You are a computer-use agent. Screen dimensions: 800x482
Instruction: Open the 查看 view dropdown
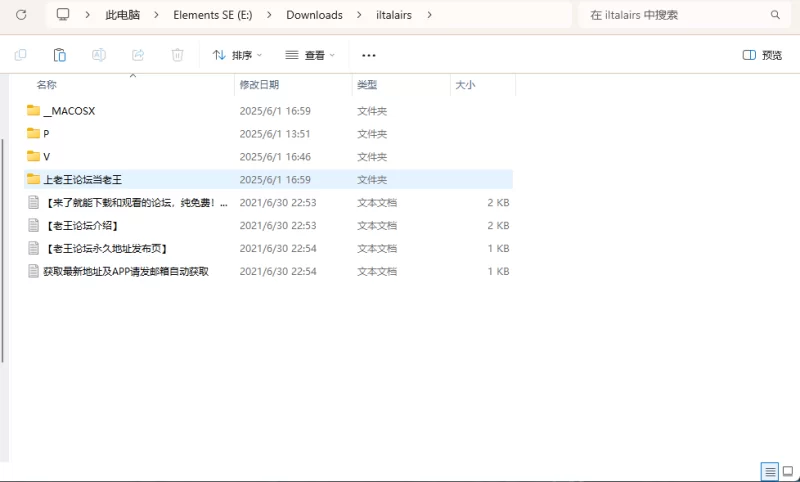coord(310,55)
